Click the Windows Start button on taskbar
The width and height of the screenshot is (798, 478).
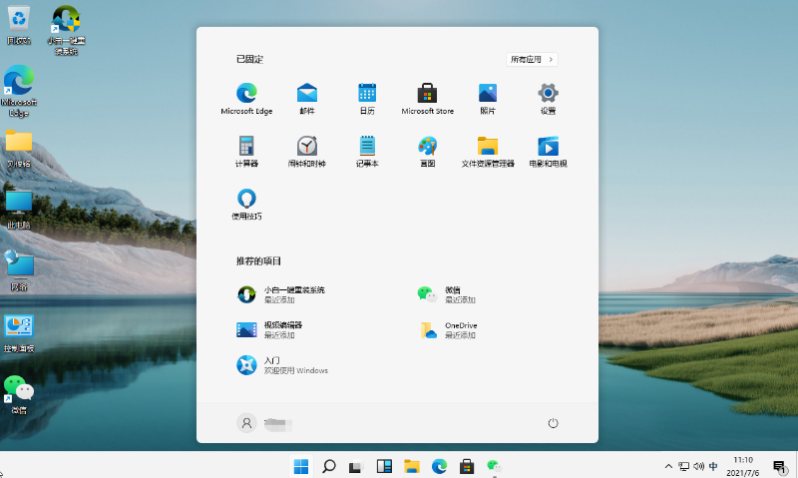301,466
